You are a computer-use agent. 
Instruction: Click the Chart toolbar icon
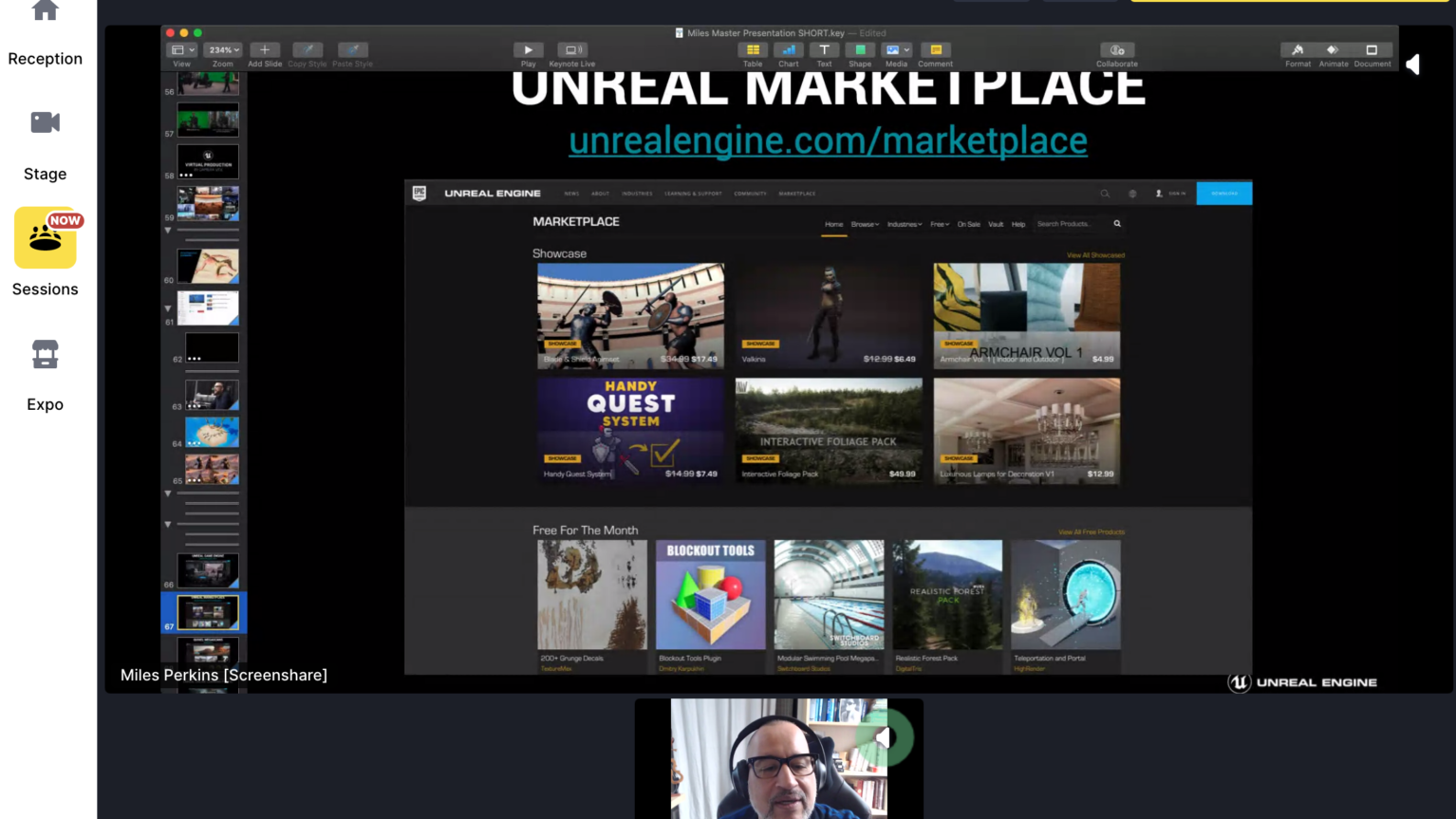(x=789, y=50)
